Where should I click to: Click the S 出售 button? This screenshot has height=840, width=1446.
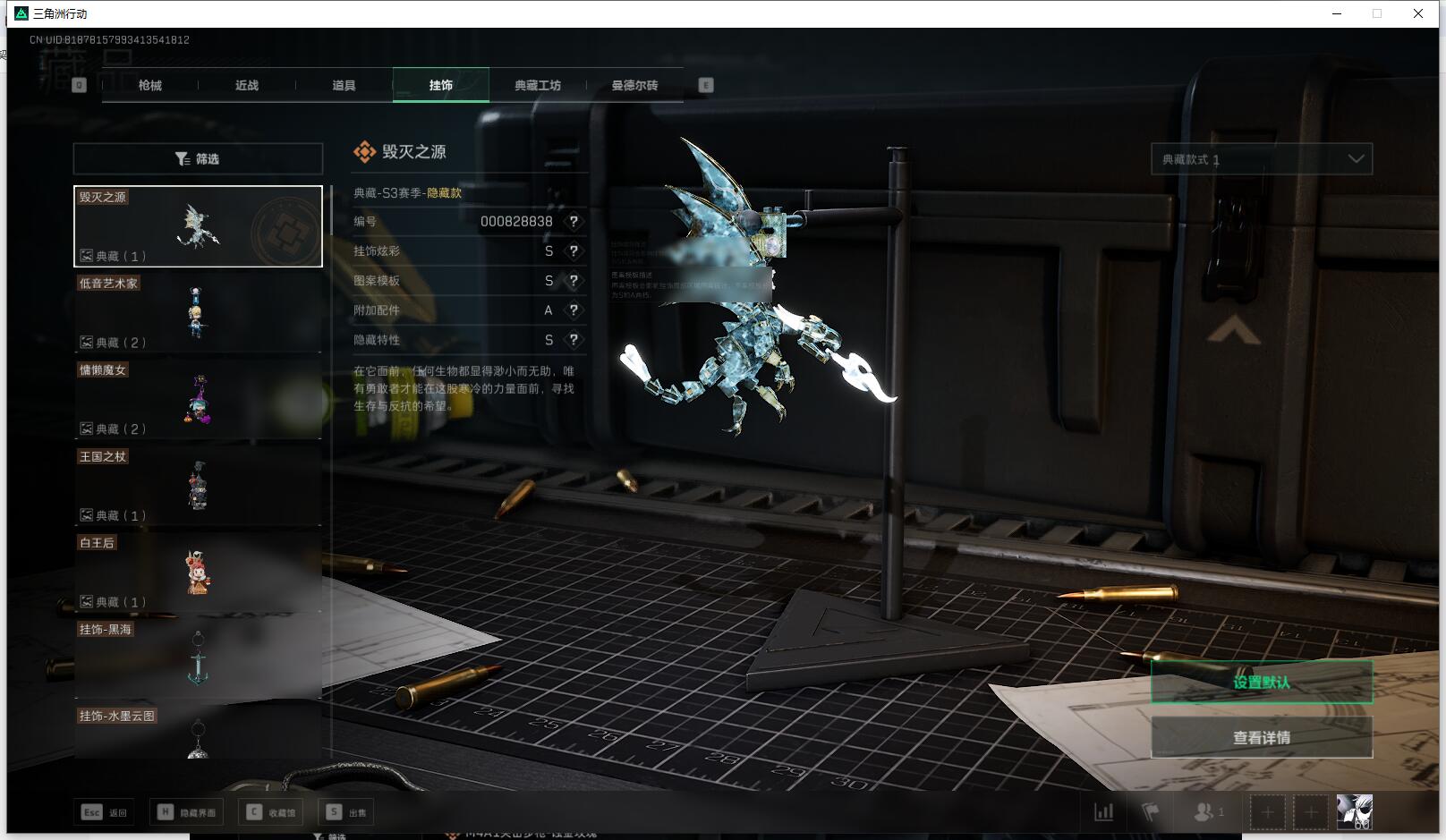pyautogui.click(x=346, y=812)
